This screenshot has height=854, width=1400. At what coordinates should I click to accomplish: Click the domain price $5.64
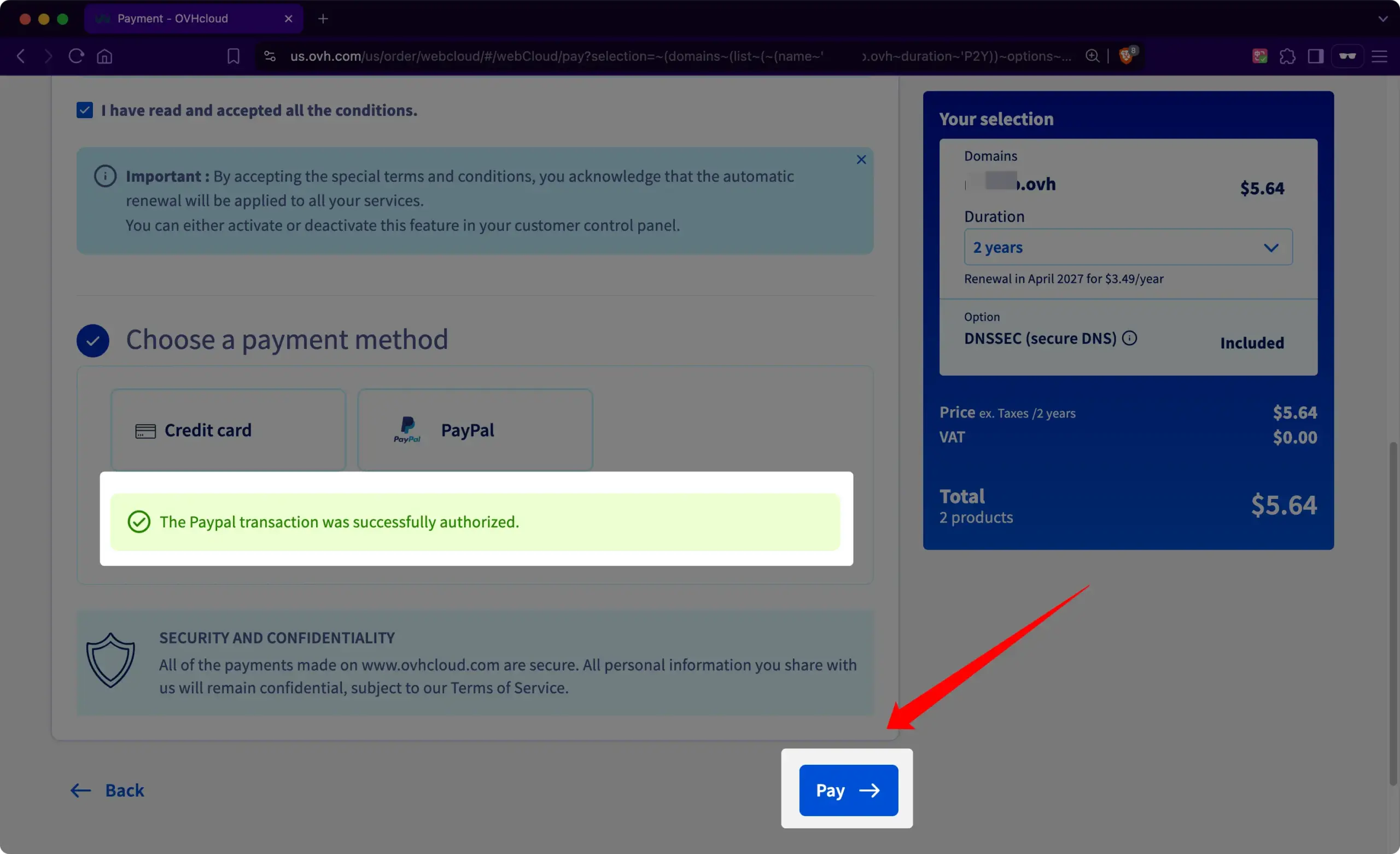(1262, 188)
